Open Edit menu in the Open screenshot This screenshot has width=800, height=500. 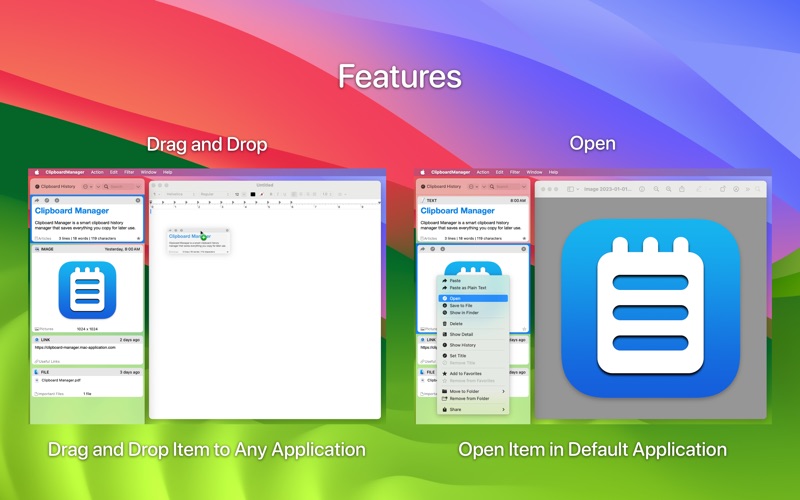[x=499, y=172]
